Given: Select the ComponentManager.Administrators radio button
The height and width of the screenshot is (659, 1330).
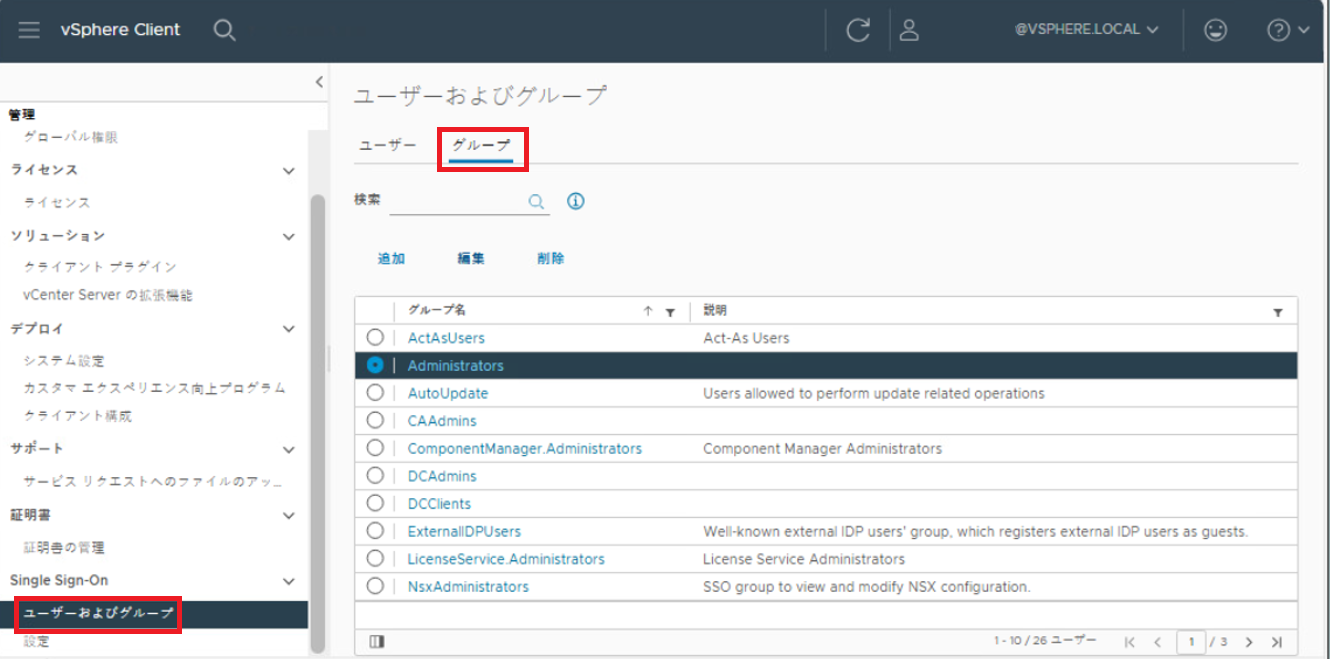Looking at the screenshot, I should [x=375, y=448].
